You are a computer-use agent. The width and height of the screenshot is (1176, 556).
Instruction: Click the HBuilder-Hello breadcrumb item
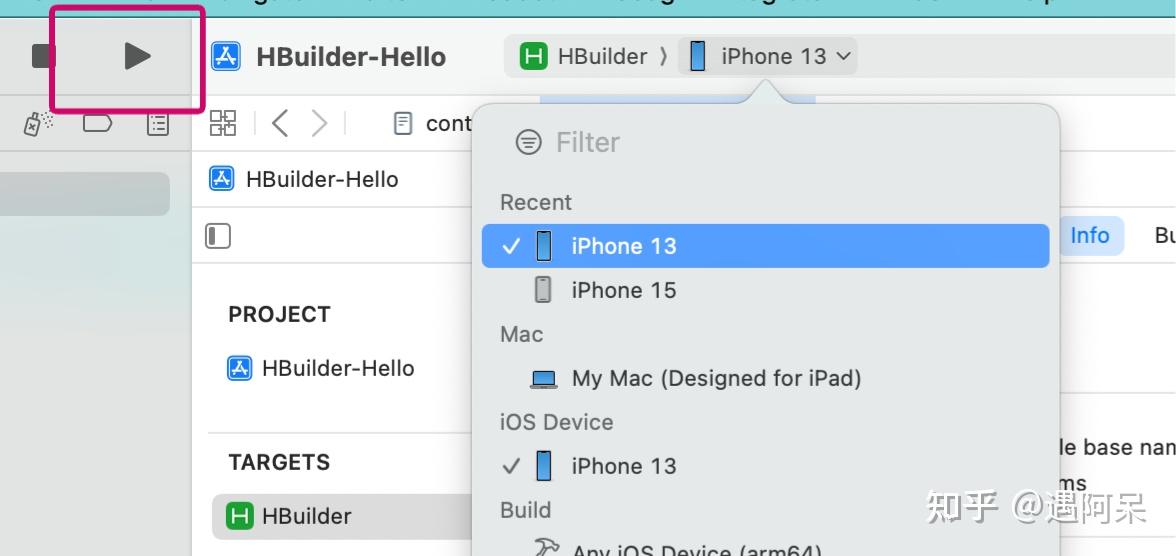[321, 179]
